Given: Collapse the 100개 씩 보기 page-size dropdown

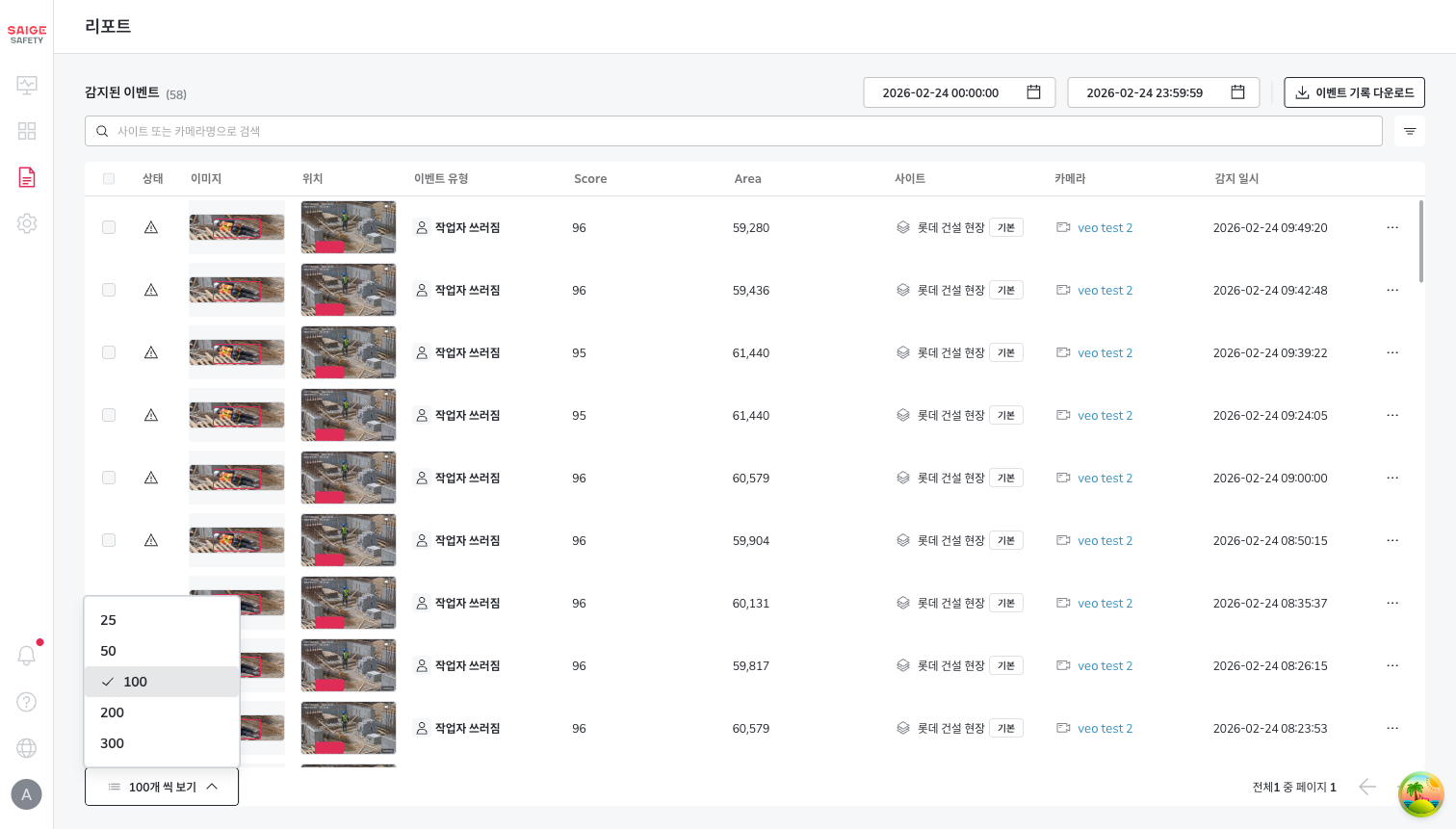Looking at the screenshot, I should tap(162, 787).
